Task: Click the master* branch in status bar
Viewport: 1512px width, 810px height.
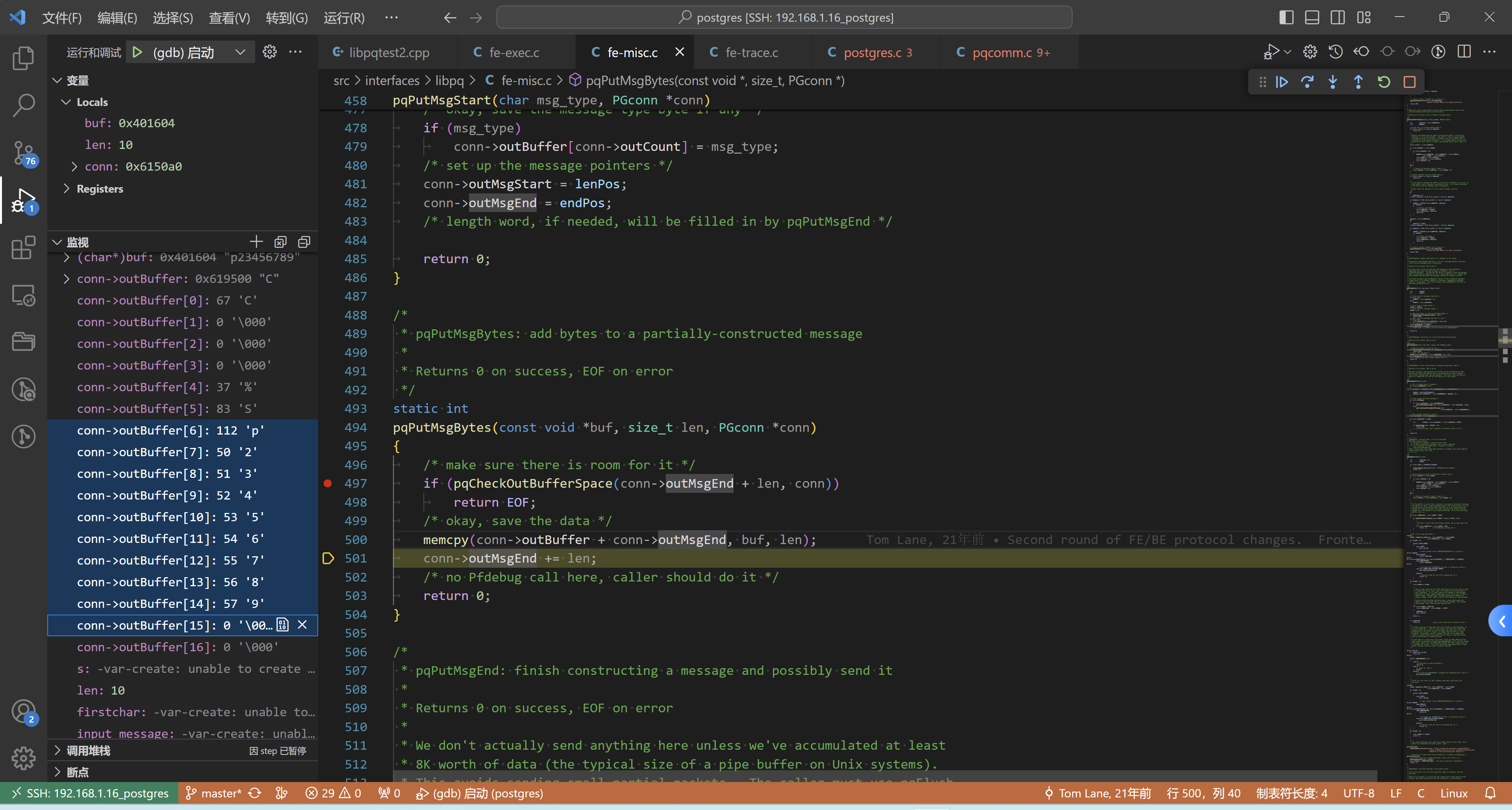Action: [213, 793]
